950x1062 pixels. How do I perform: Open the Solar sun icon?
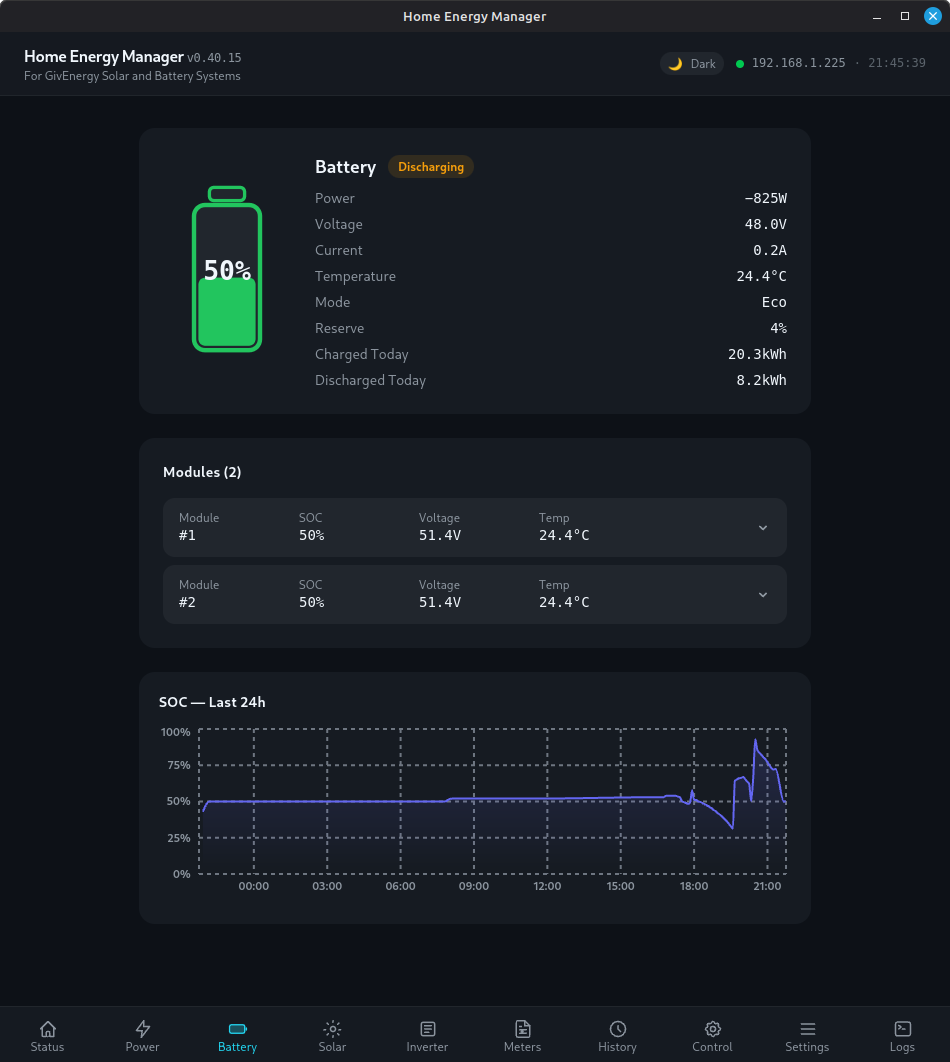pyautogui.click(x=332, y=1029)
